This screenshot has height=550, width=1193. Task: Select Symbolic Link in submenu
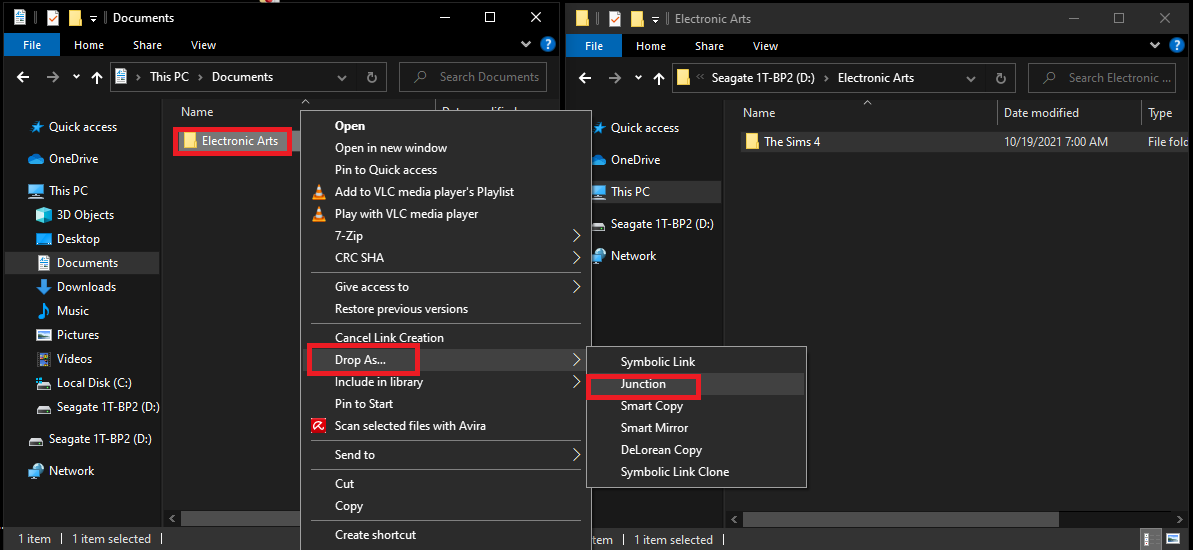(x=658, y=362)
